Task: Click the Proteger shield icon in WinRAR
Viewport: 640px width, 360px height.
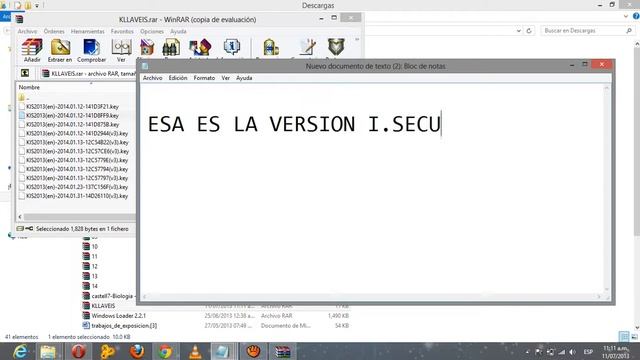Action: click(336, 48)
